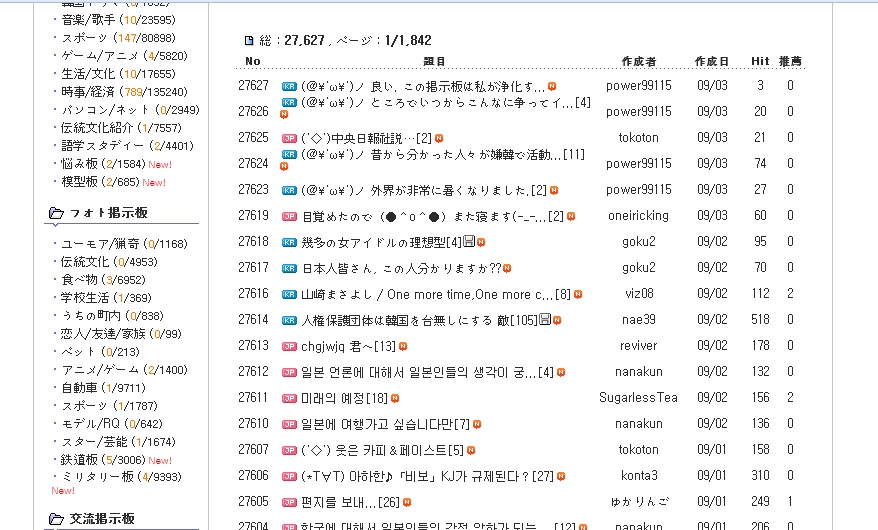Click the Hit column header
Image resolution: width=878 pixels, height=530 pixels.
click(x=760, y=62)
